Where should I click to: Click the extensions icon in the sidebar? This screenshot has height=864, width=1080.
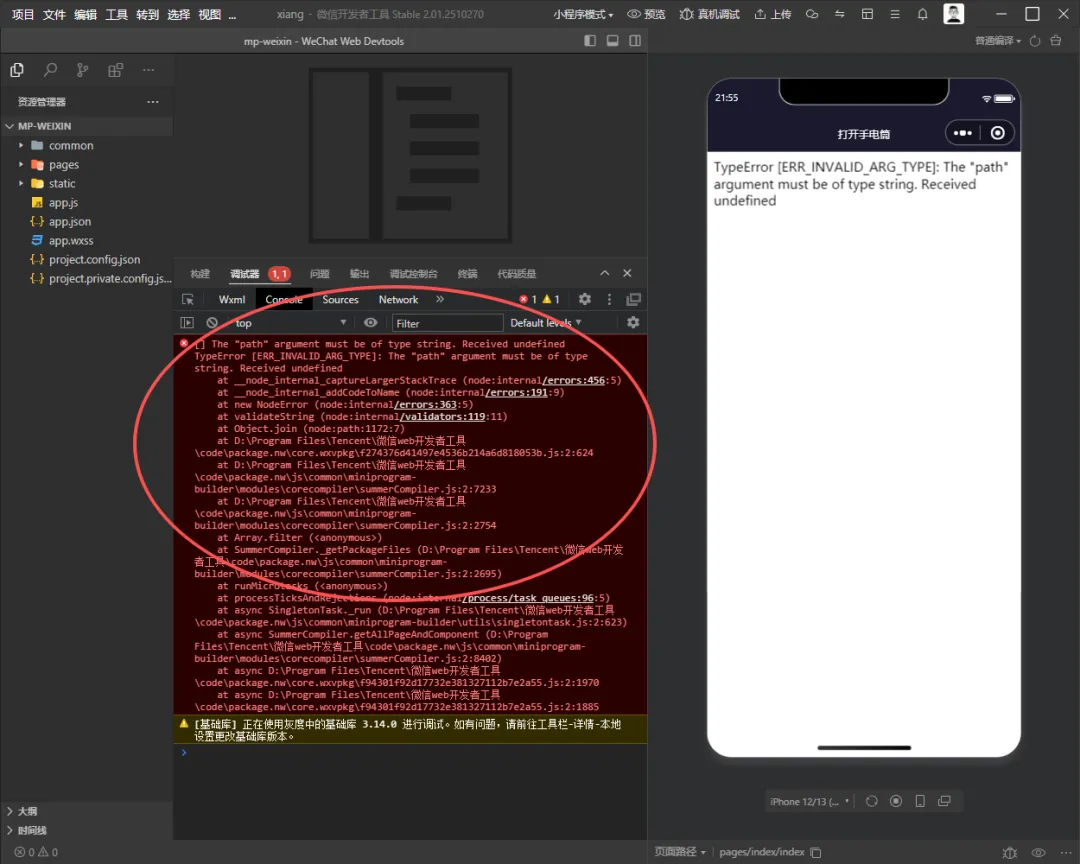tap(116, 70)
